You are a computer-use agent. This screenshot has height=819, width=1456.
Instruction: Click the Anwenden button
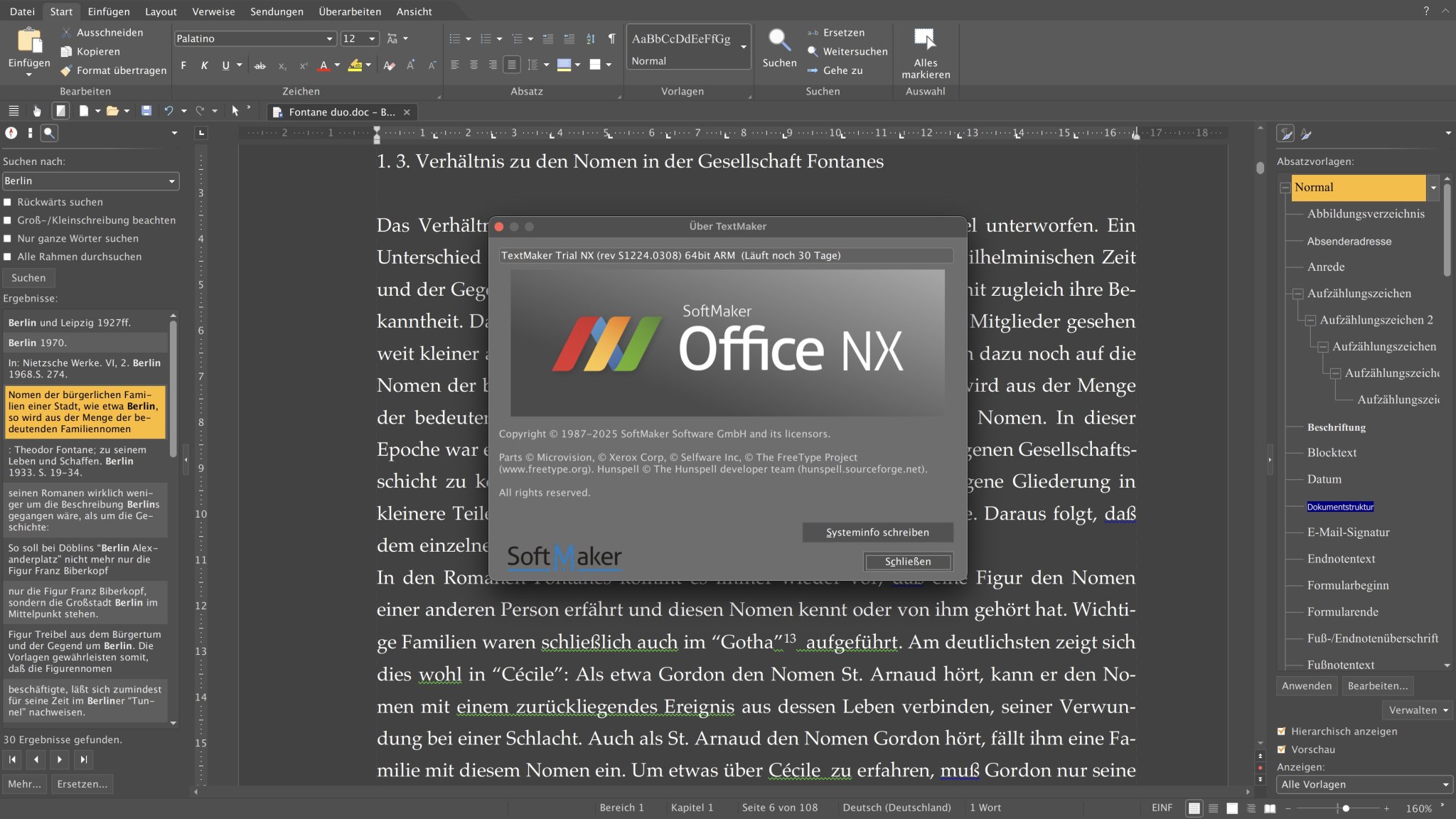tap(1307, 686)
